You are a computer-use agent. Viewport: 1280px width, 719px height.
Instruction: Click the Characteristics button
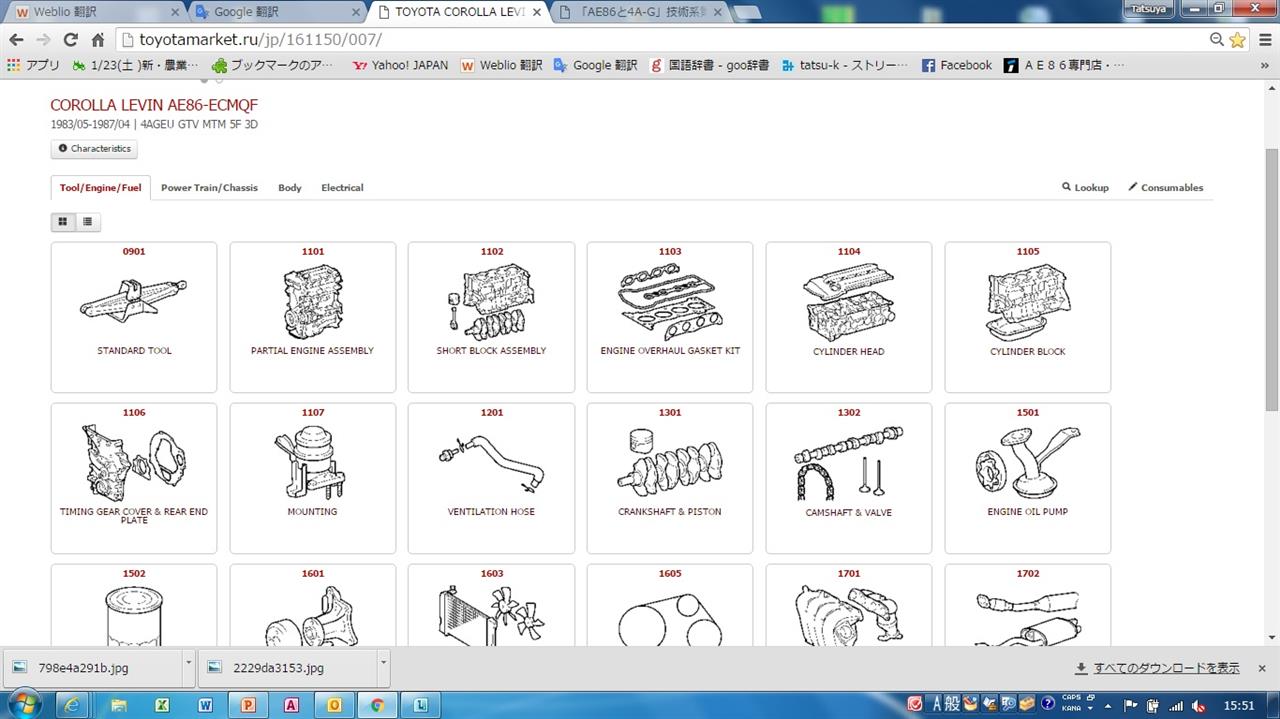click(94, 149)
